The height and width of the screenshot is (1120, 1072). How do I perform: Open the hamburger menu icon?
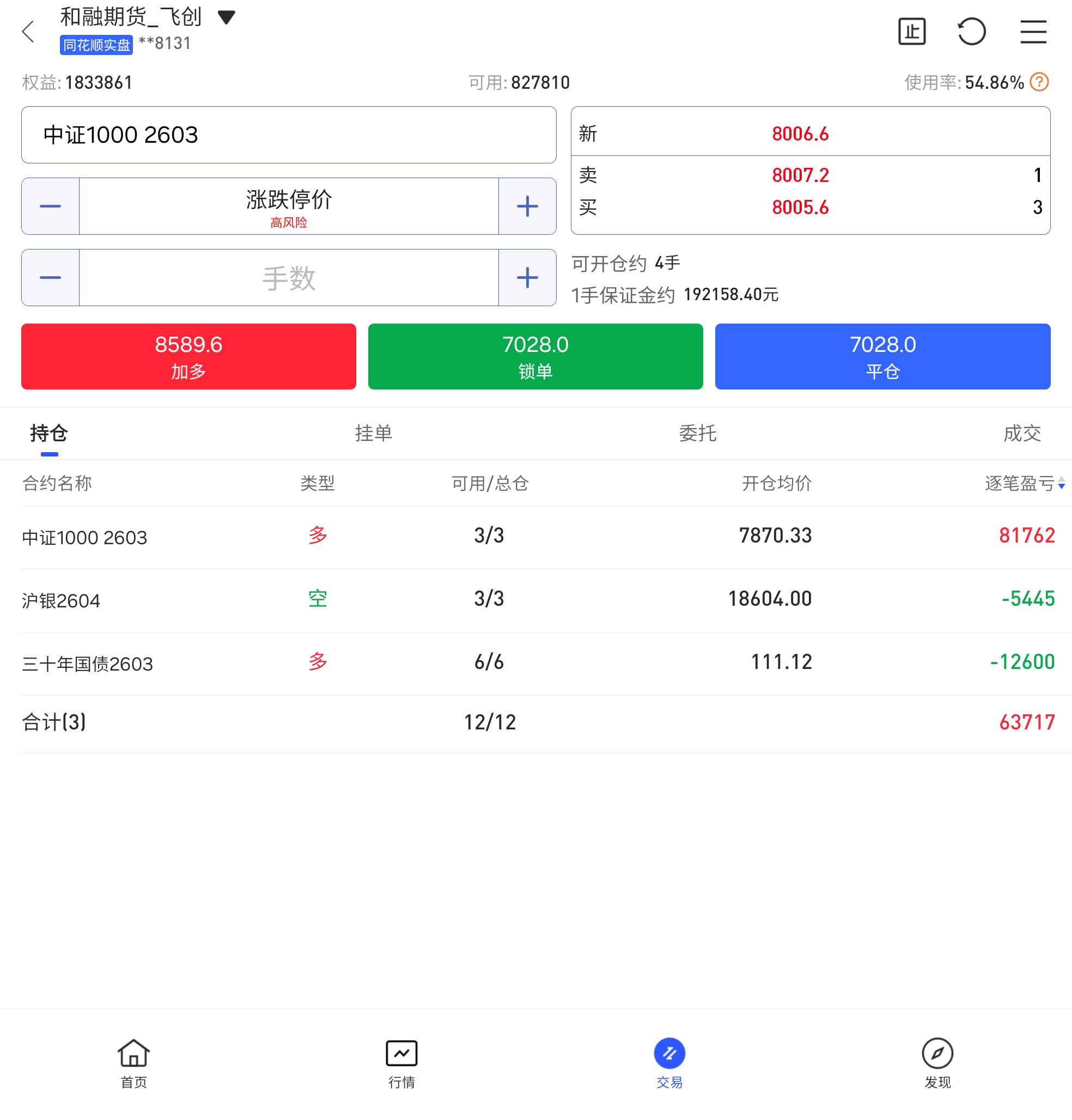click(x=1033, y=32)
